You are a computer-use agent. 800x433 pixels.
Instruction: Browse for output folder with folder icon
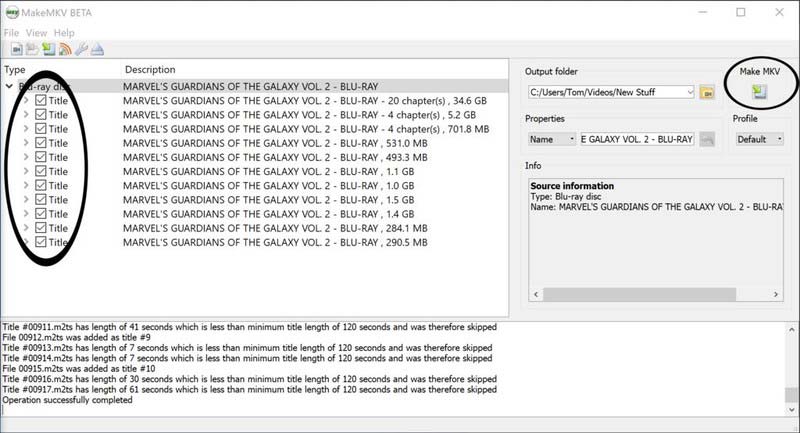pos(707,93)
